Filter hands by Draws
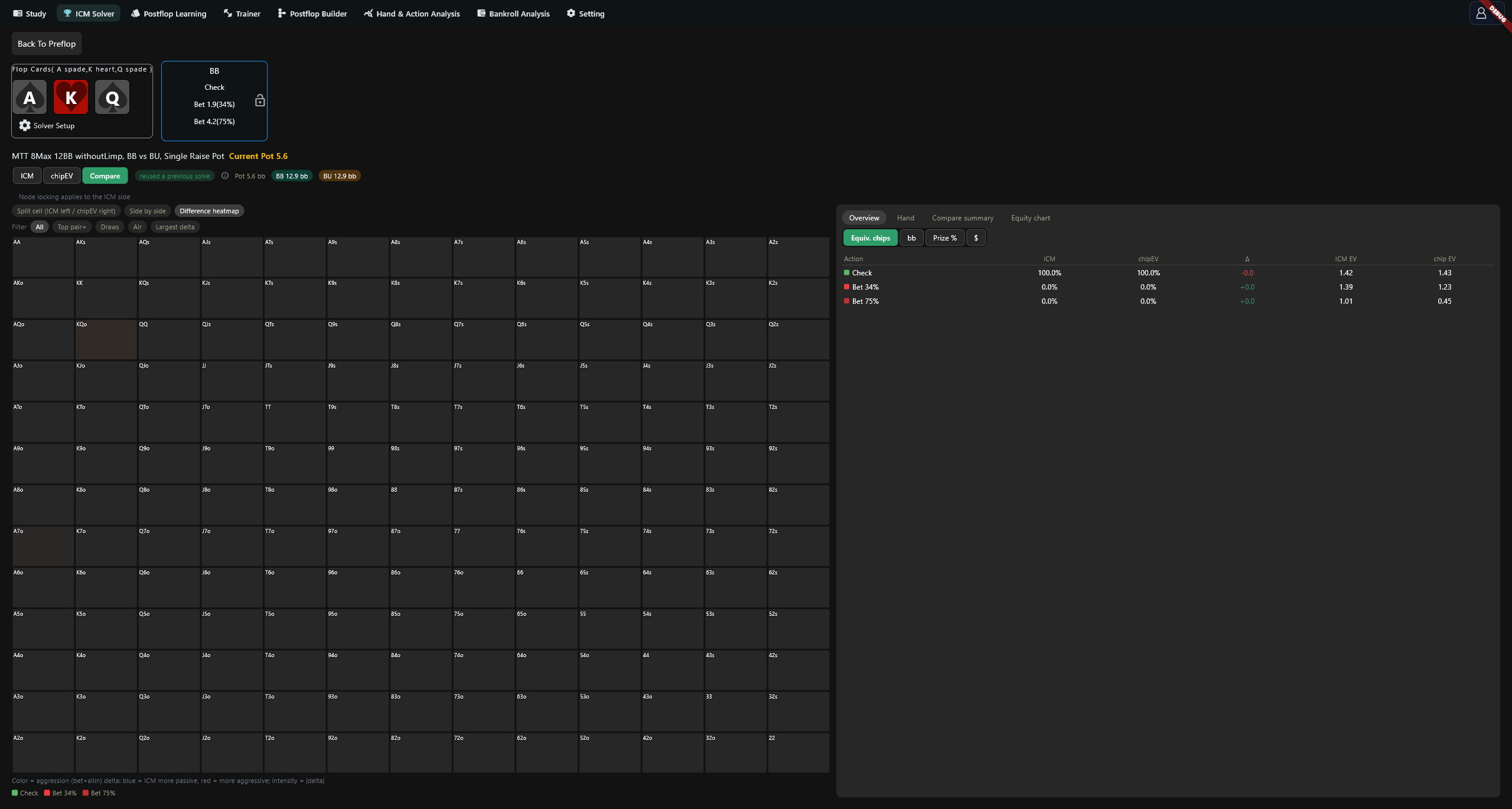 [x=110, y=227]
